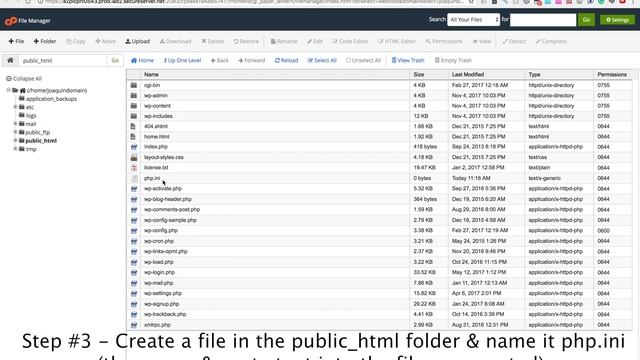Image resolution: width=640 pixels, height=360 pixels.
Task: Click the public_html path input field
Action: pyautogui.click(x=62, y=60)
